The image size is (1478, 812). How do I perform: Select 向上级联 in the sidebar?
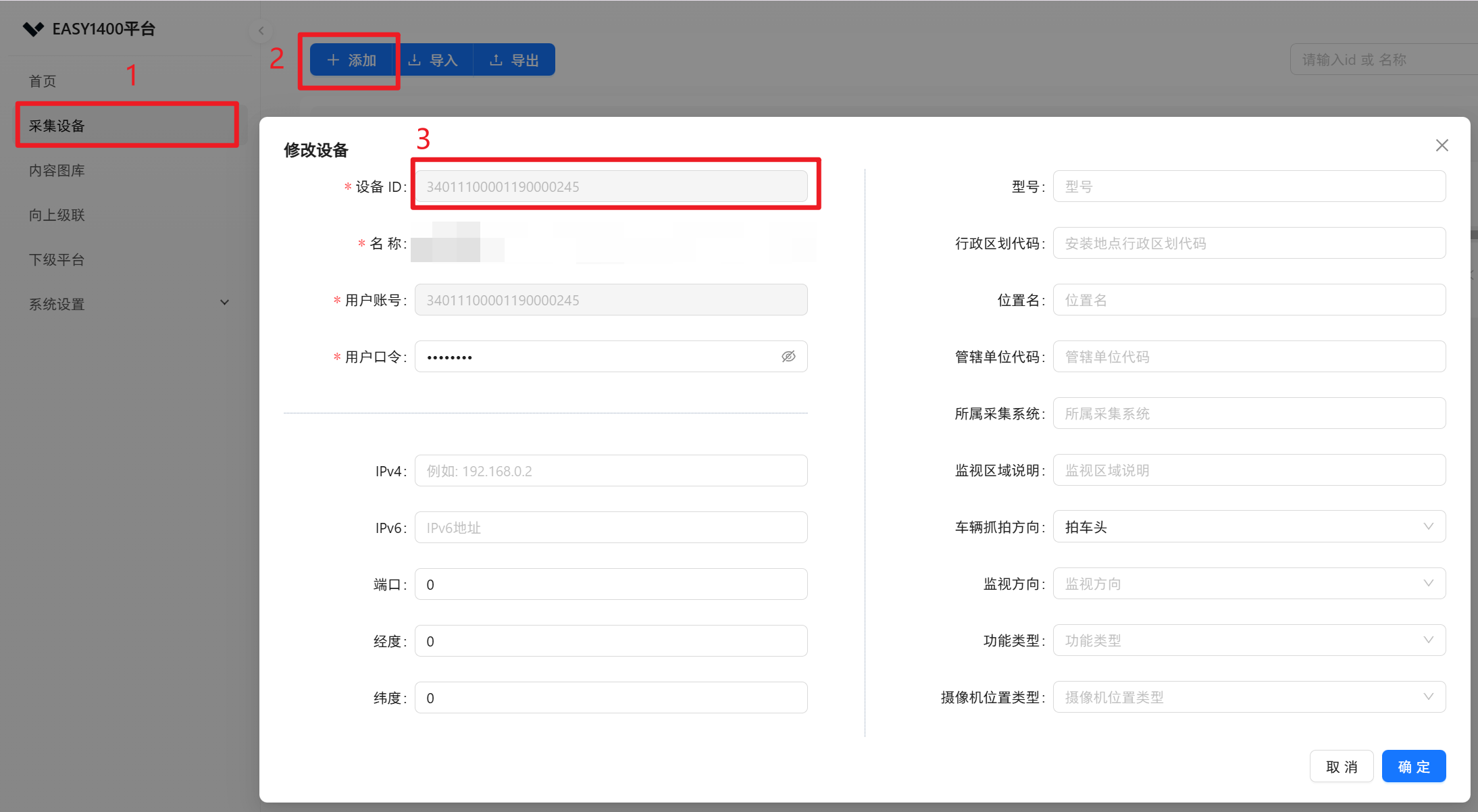[57, 215]
